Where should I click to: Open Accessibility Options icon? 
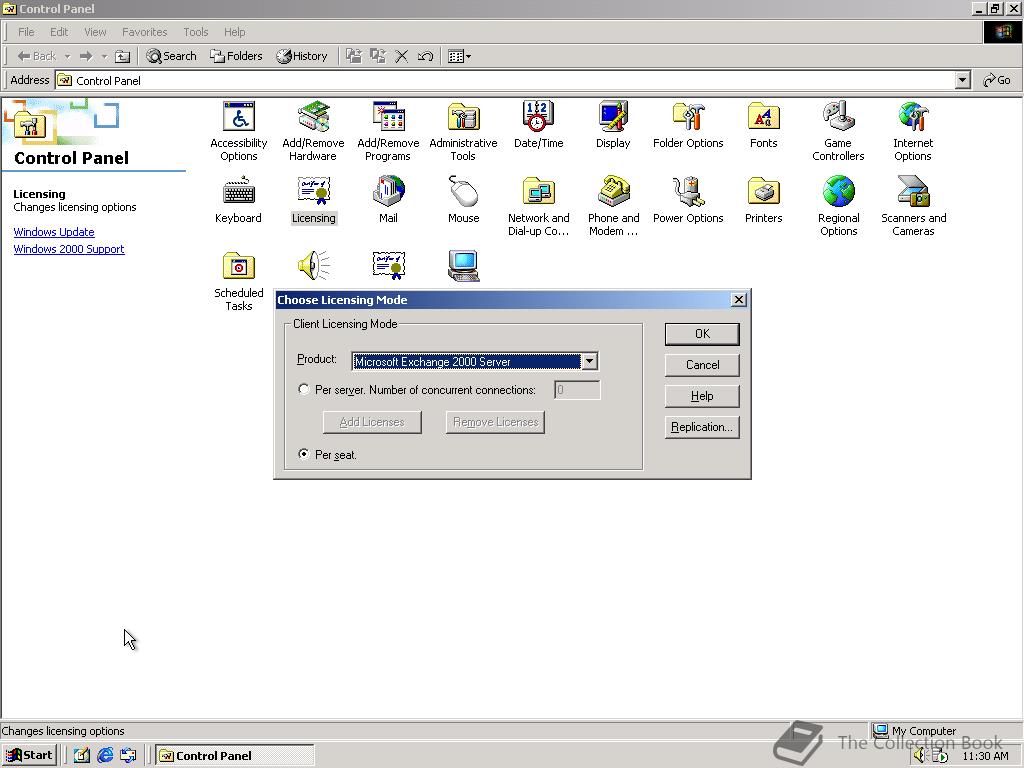click(x=238, y=131)
